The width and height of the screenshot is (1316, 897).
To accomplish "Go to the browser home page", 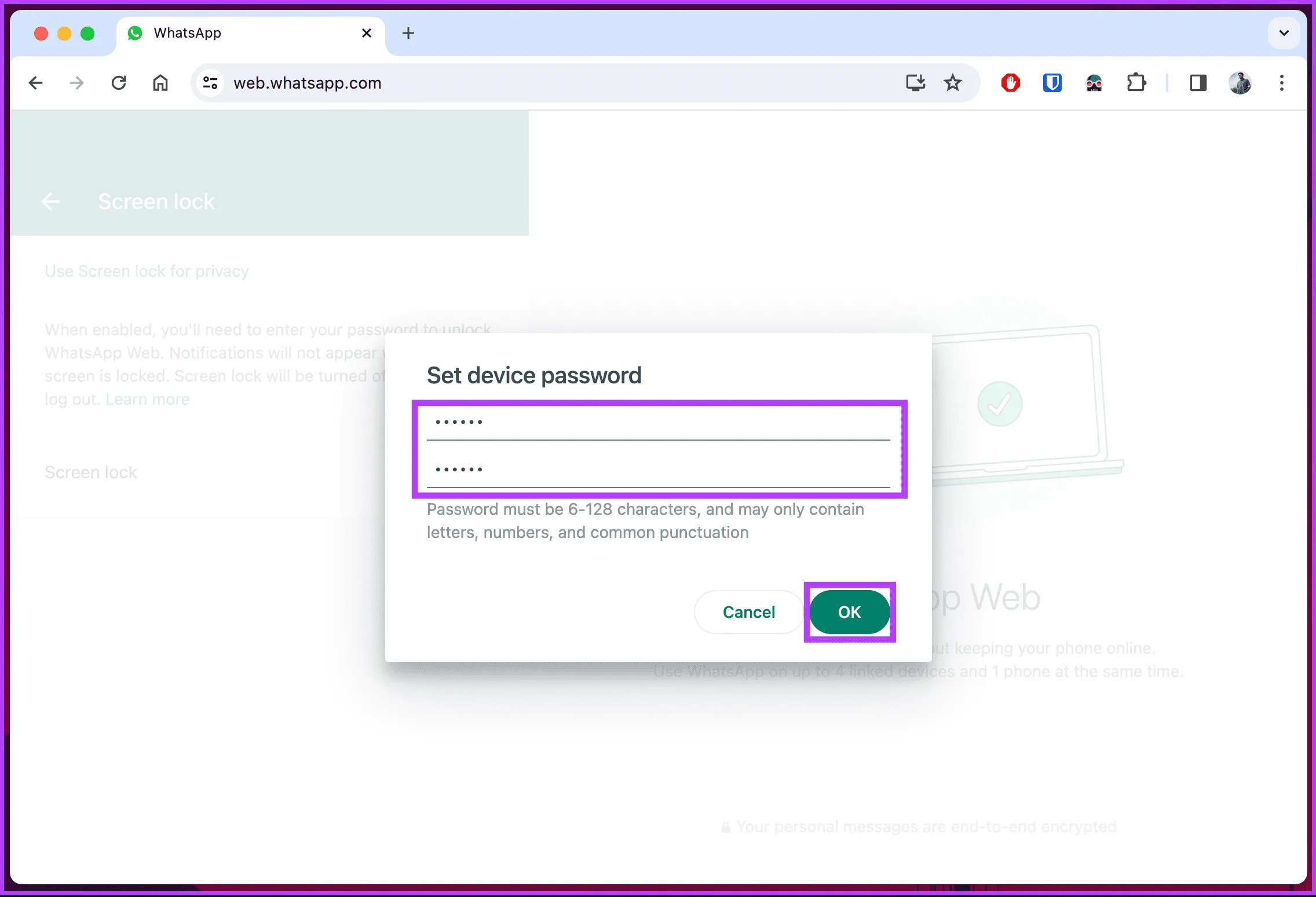I will point(160,83).
